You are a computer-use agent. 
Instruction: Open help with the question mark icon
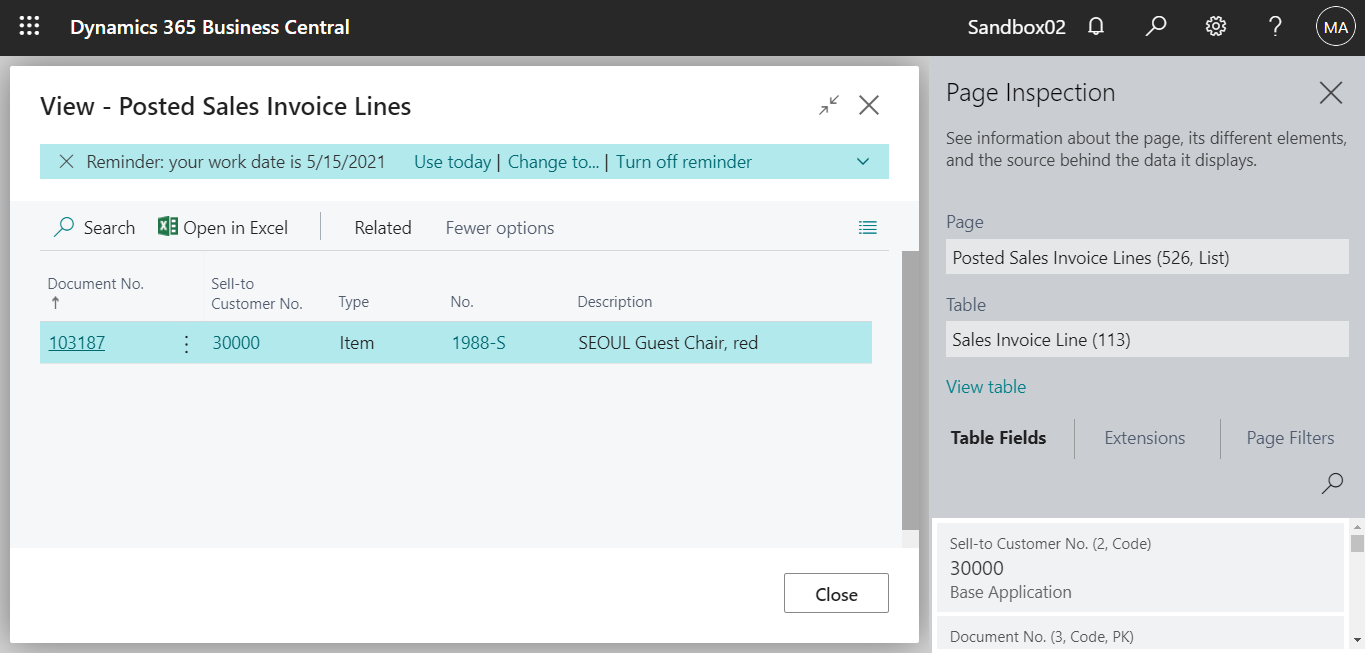[x=1274, y=26]
